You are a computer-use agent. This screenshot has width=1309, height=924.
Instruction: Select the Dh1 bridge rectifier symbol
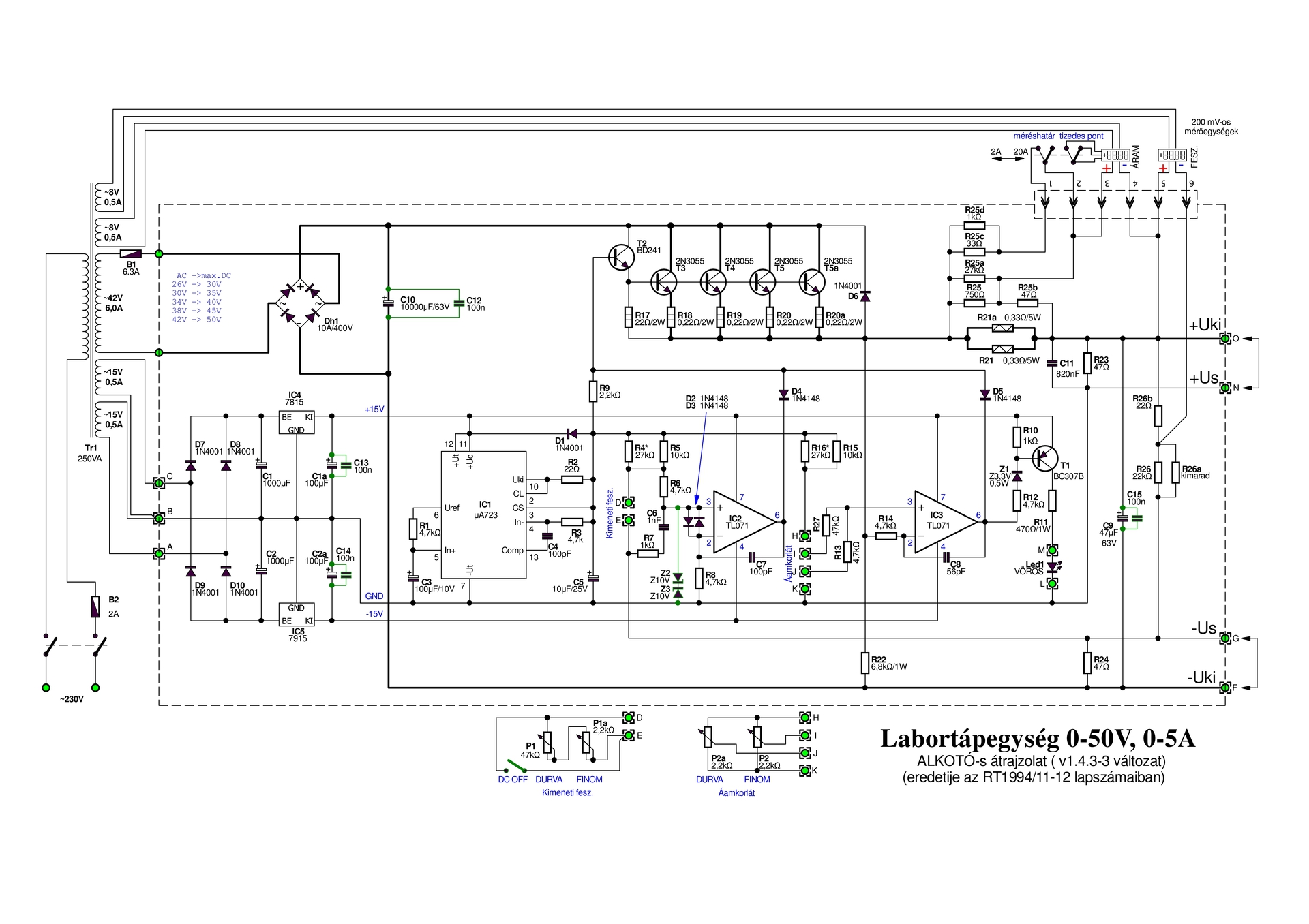(300, 303)
